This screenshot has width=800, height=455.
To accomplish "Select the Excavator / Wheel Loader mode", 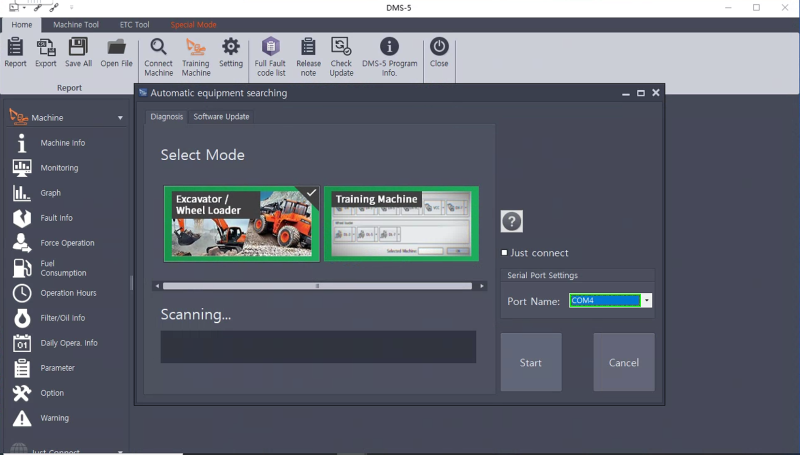I will pos(241,223).
